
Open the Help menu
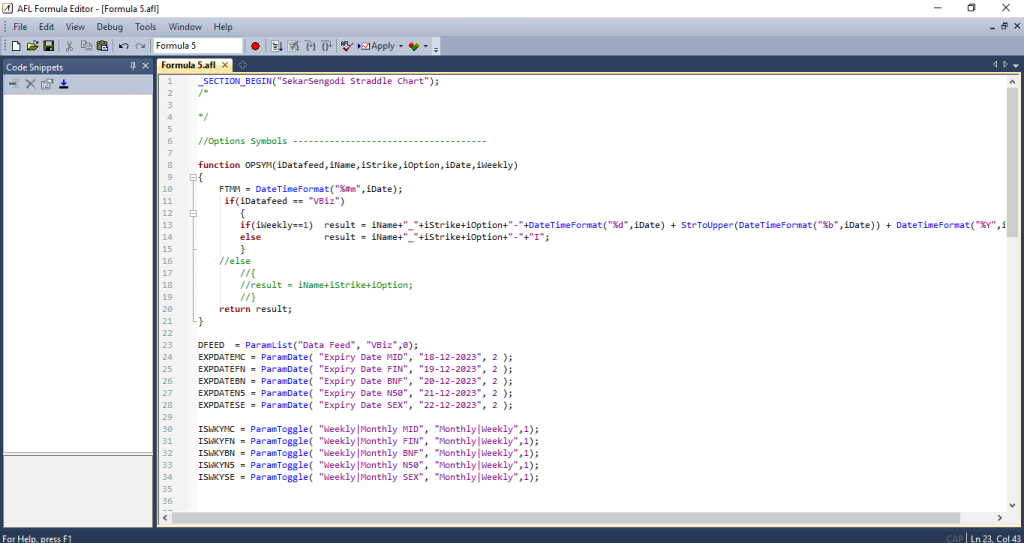pos(223,27)
